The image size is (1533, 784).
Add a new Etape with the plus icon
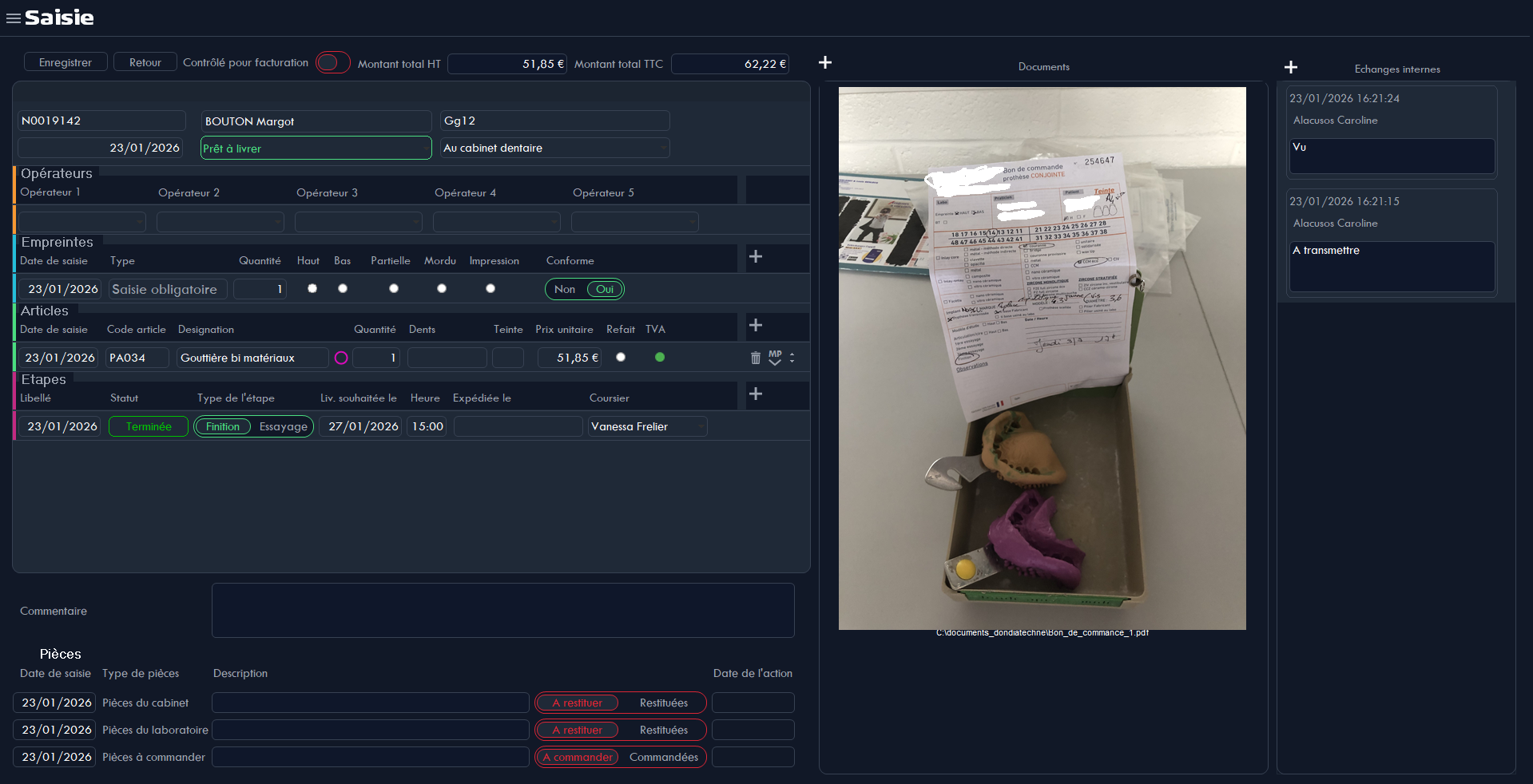(754, 392)
